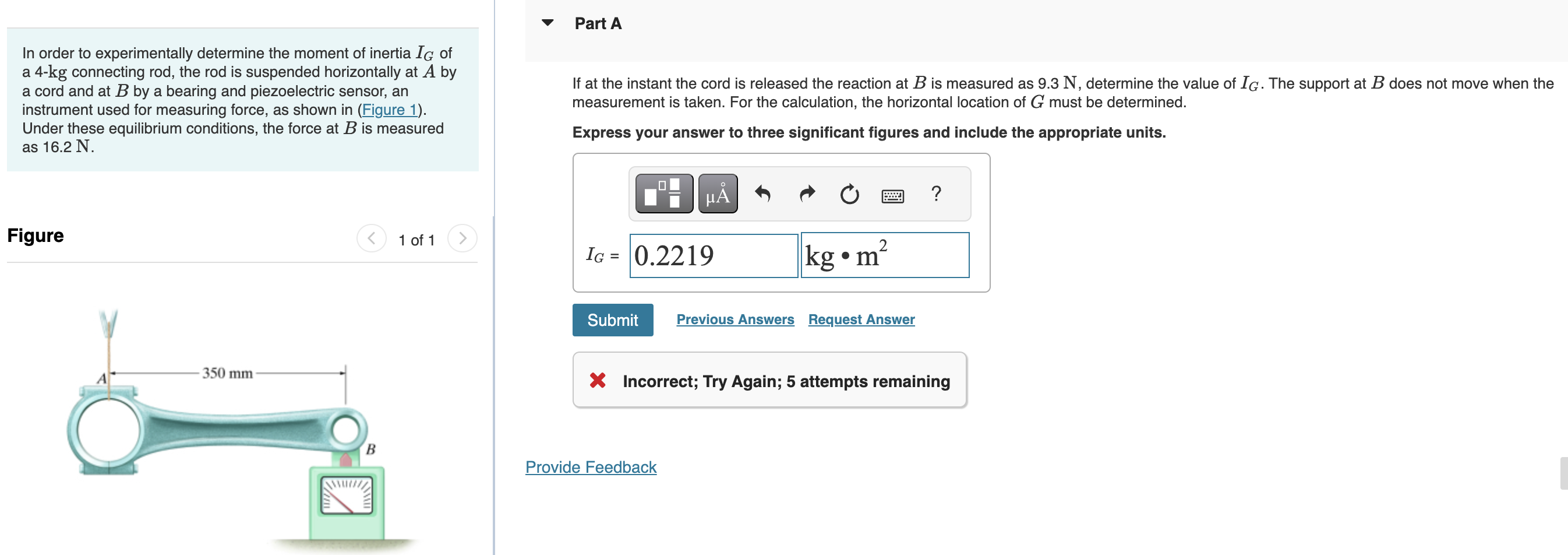1568x555 pixels.
Task: Select the equation templates icon
Action: 664,194
